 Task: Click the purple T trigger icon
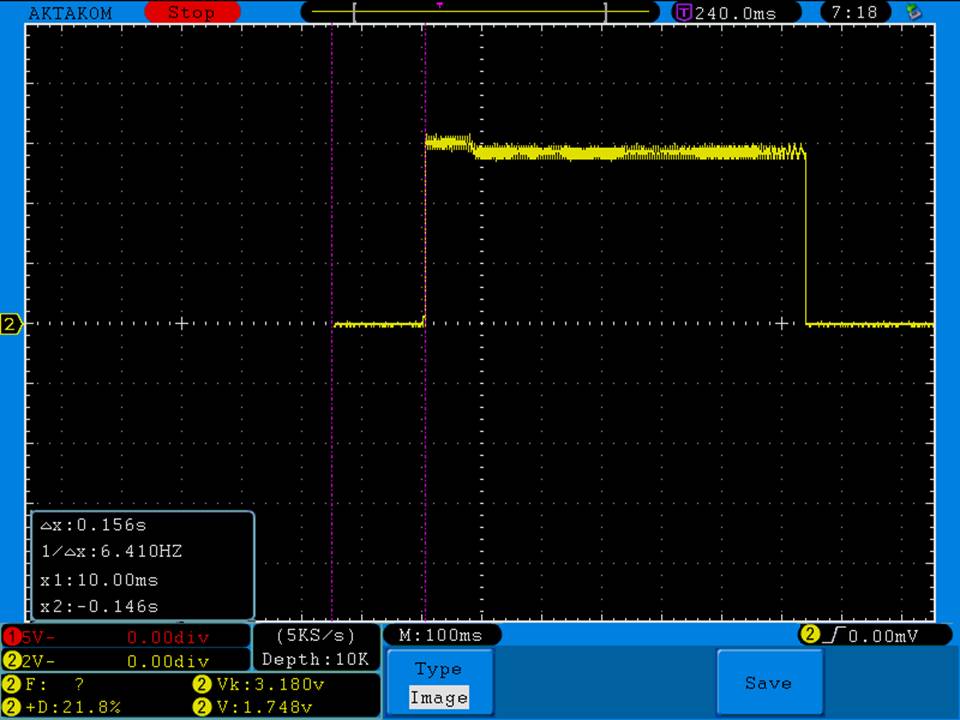[x=683, y=12]
